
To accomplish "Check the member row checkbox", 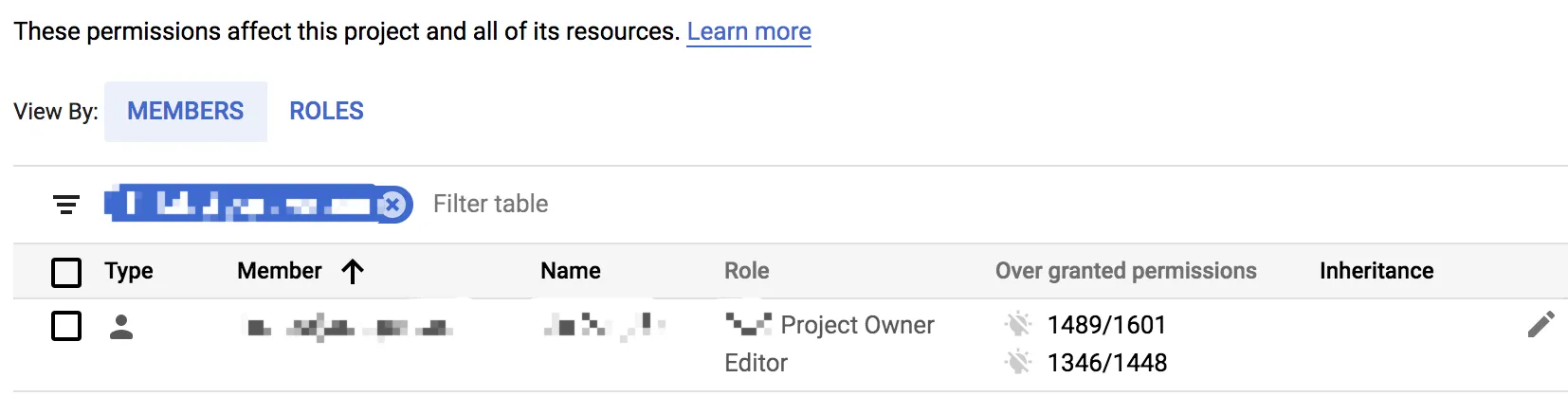I will 66,326.
